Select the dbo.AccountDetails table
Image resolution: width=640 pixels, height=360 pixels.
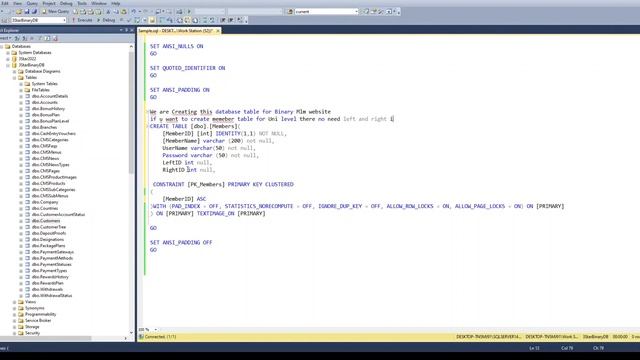pos(50,96)
